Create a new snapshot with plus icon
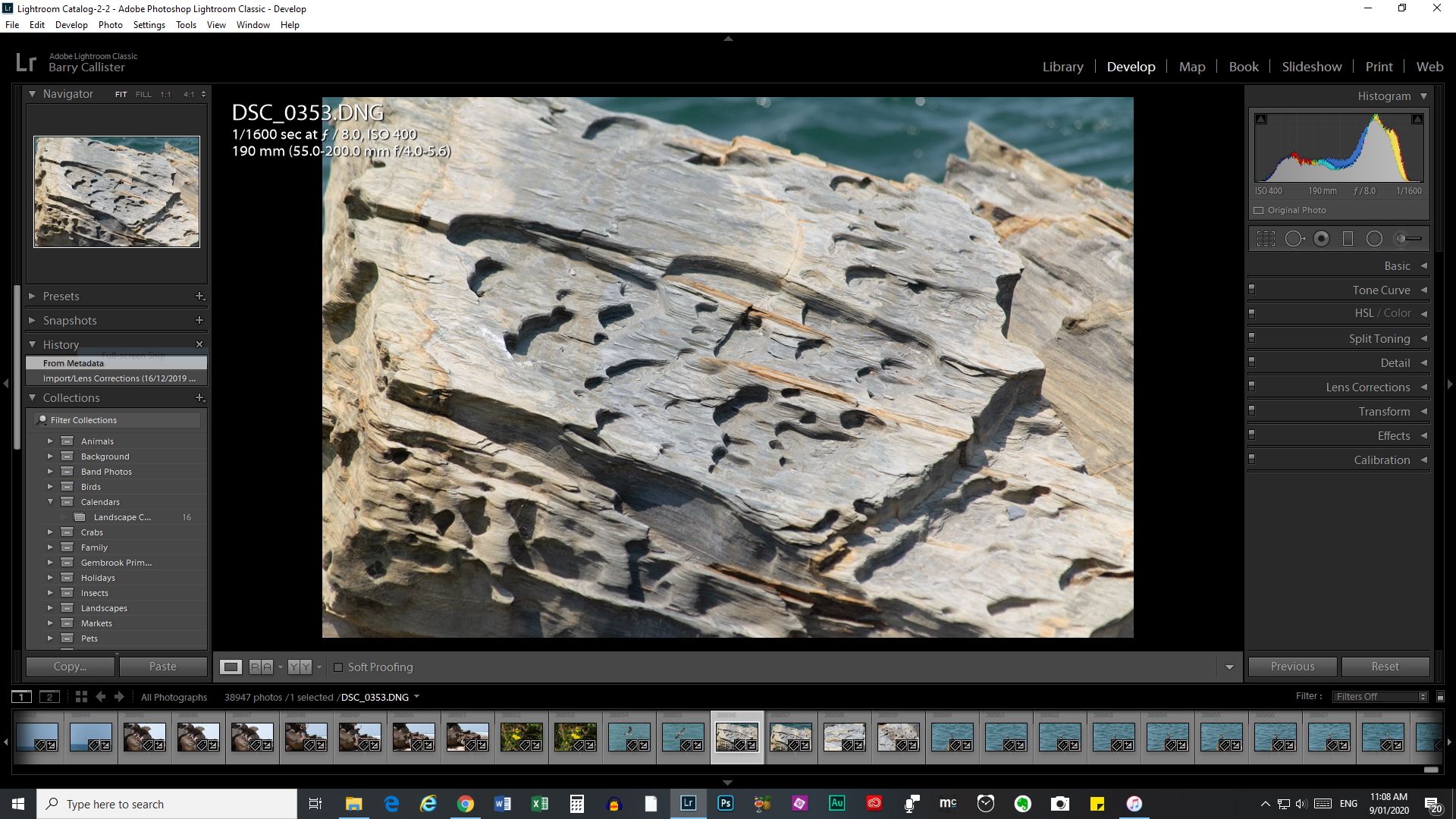This screenshot has height=819, width=1456. coord(199,321)
